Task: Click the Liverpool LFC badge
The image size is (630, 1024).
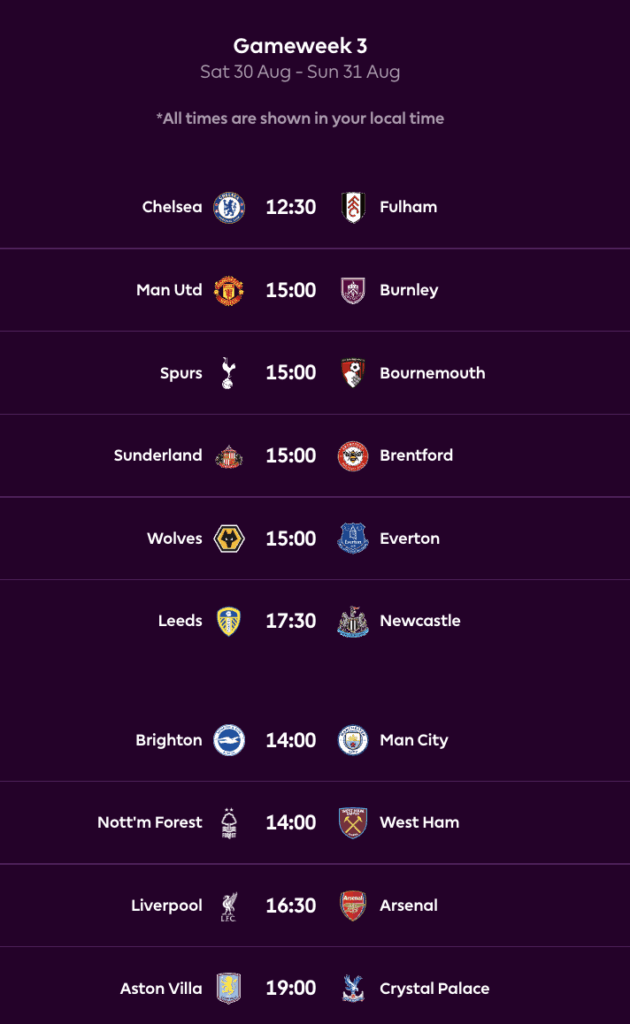Action: (227, 905)
